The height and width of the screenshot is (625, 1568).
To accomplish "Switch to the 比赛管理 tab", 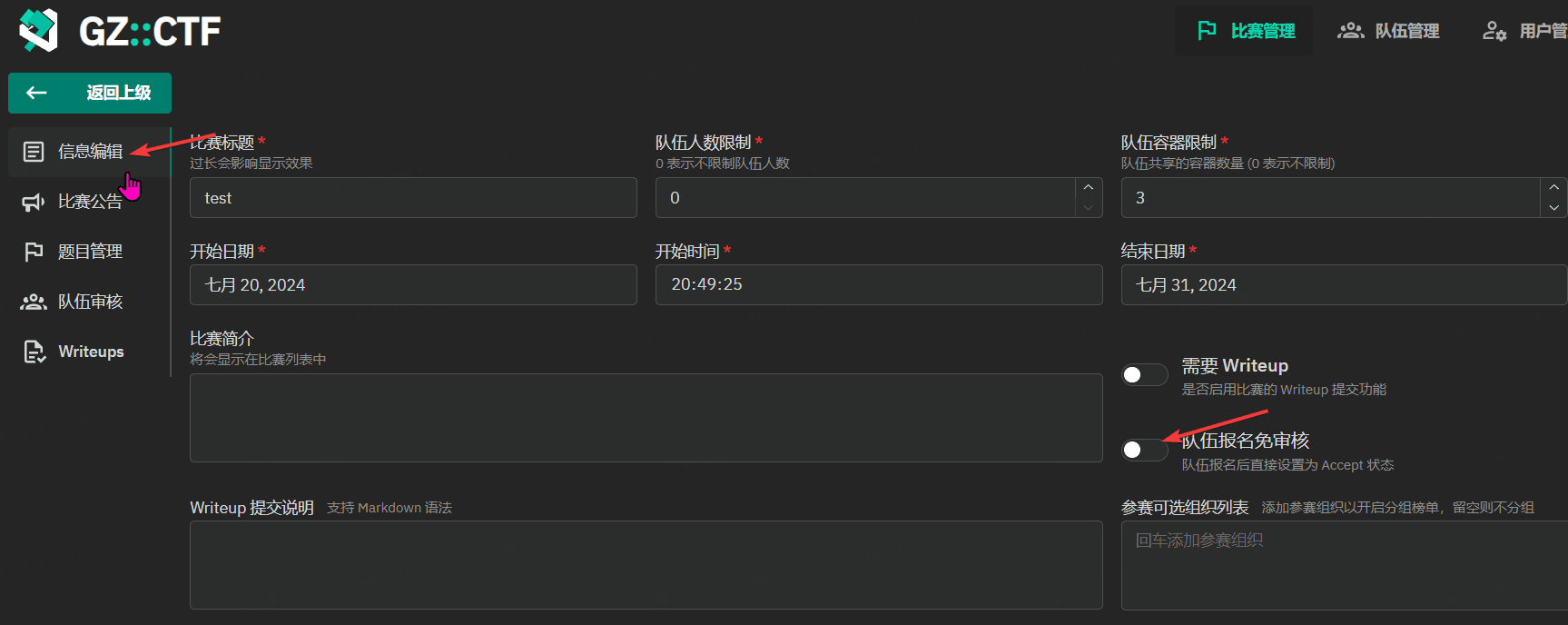I will (1245, 31).
